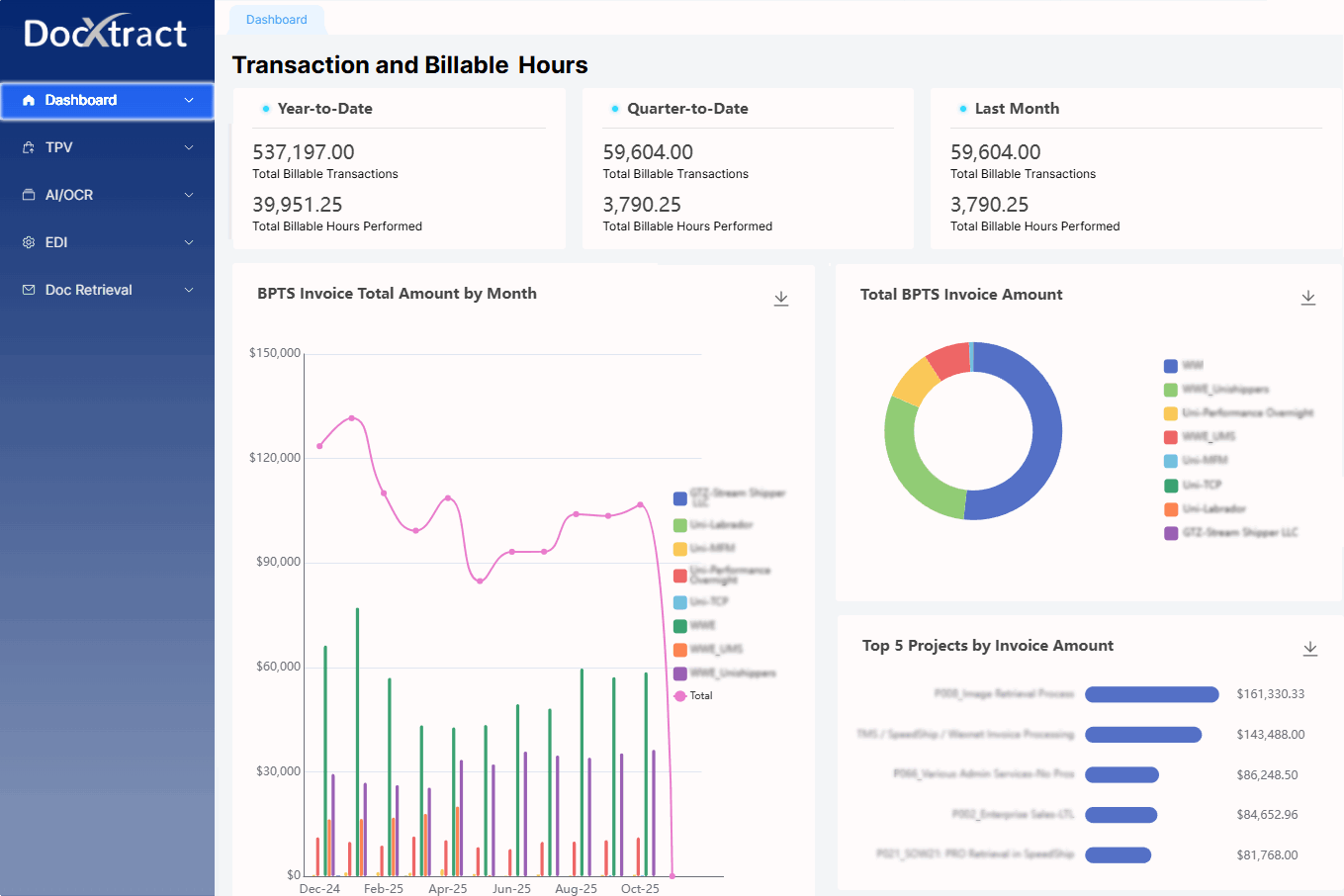Open the EDI menu item
Viewport: 1344px width, 896px height.
coord(56,242)
